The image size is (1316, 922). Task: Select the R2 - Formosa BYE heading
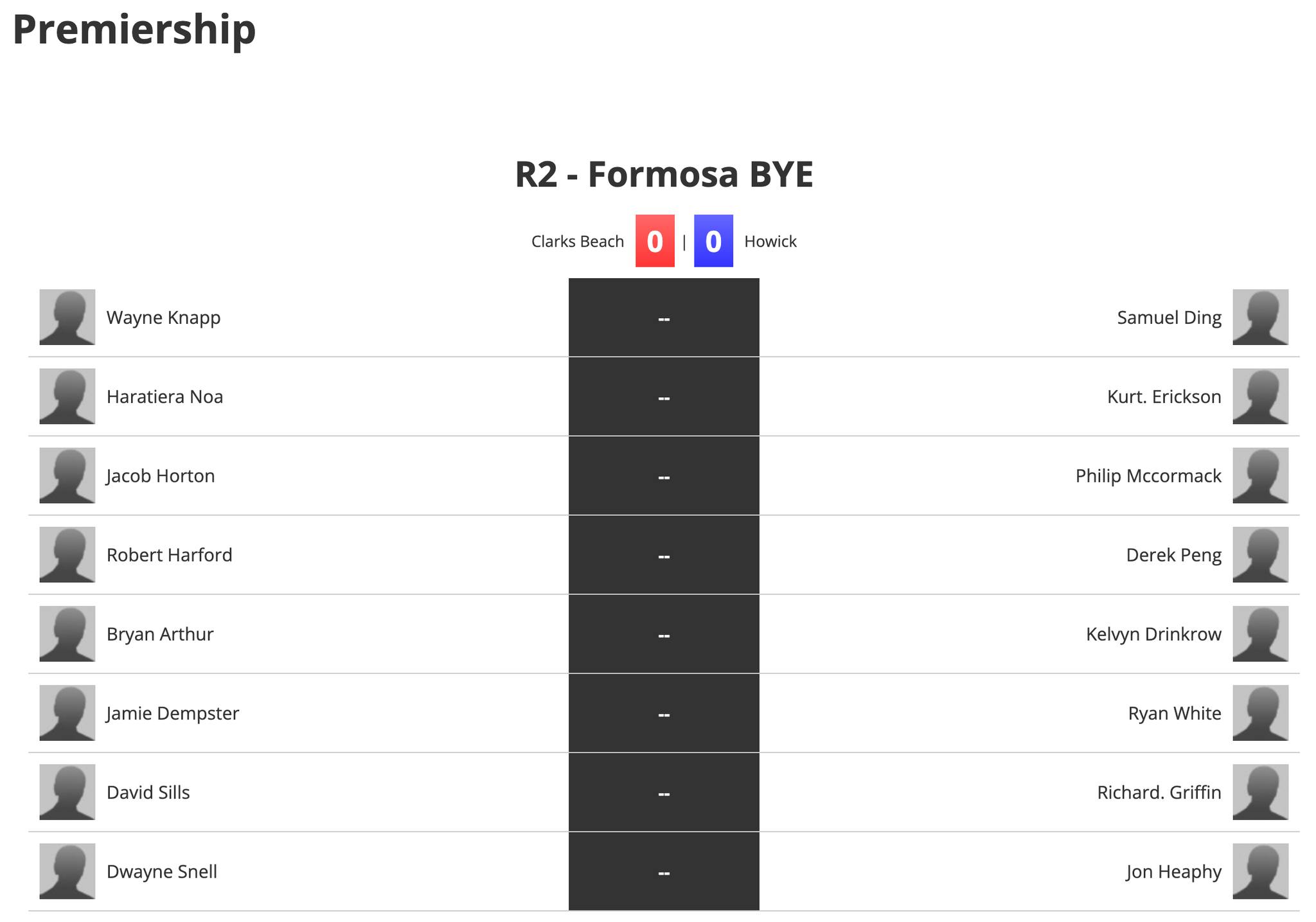coord(664,174)
